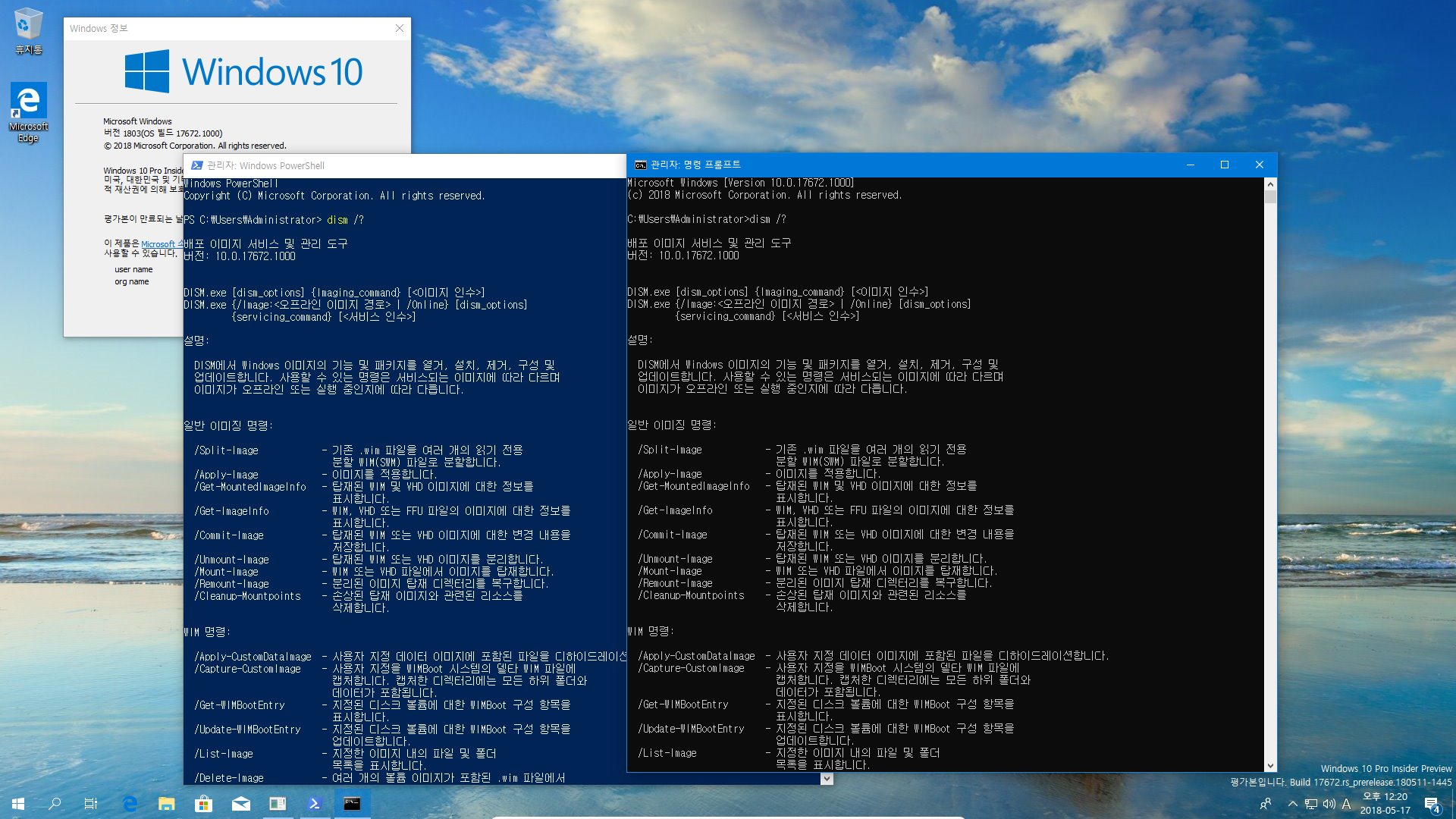1456x819 pixels.
Task: Click Command Prompt scrollbar thumb
Action: coord(1270,196)
